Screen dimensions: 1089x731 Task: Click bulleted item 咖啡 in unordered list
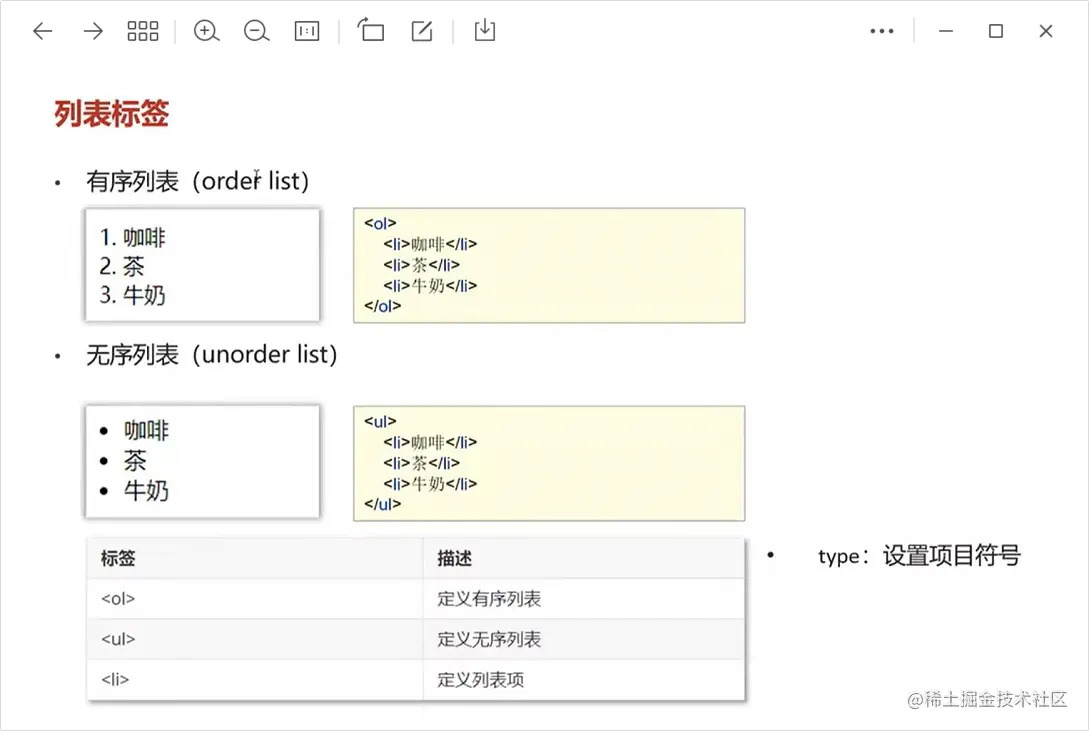coord(135,430)
